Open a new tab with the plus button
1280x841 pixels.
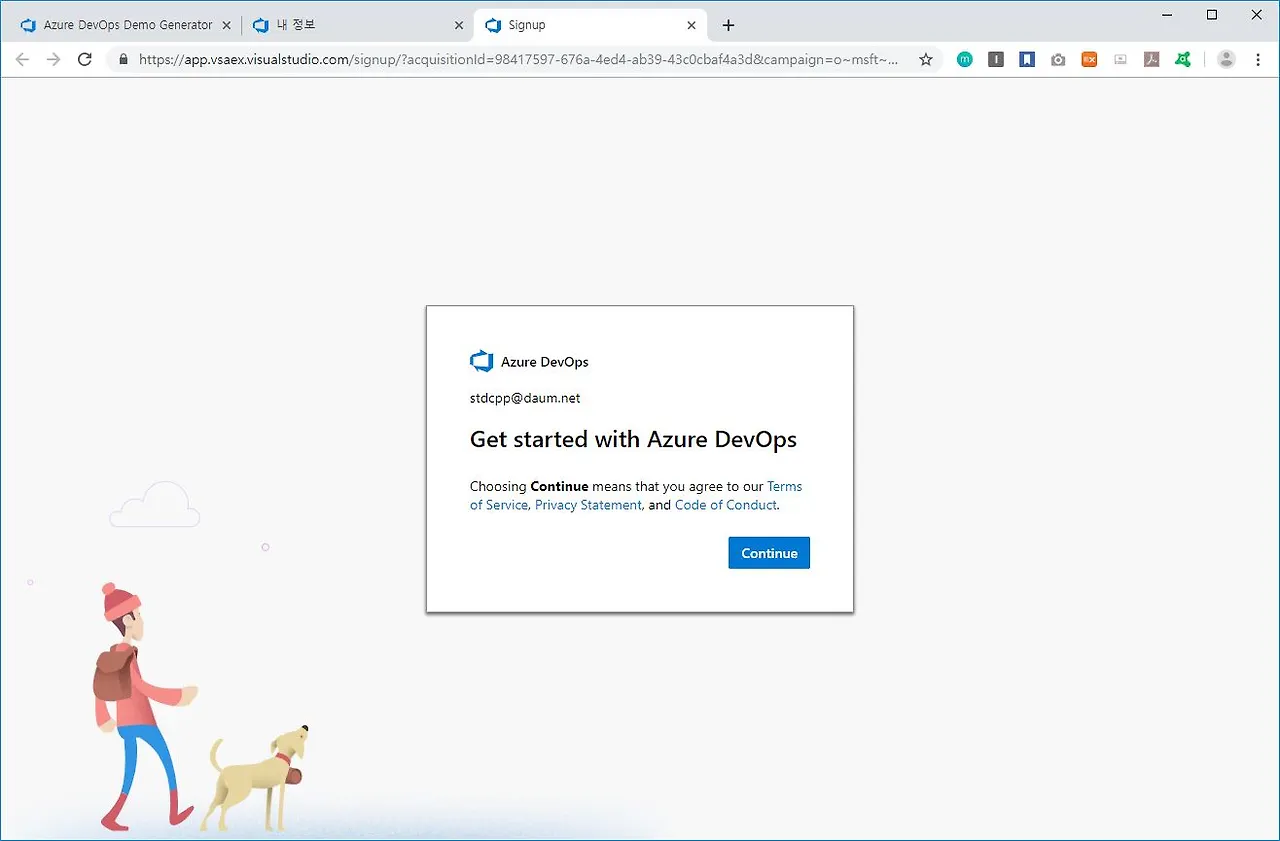[728, 24]
